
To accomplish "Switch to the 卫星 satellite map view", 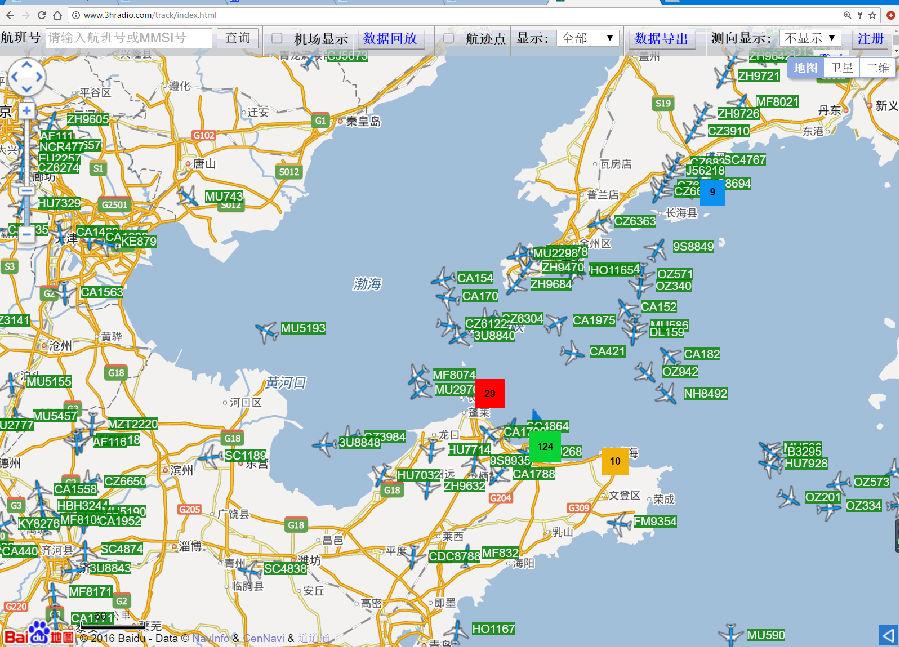I will 842,68.
